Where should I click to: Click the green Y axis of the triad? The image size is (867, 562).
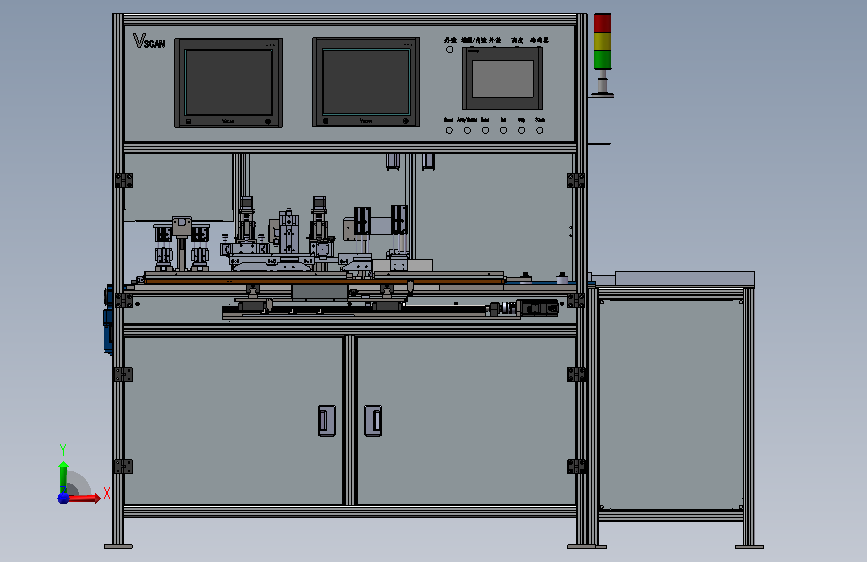tap(64, 477)
